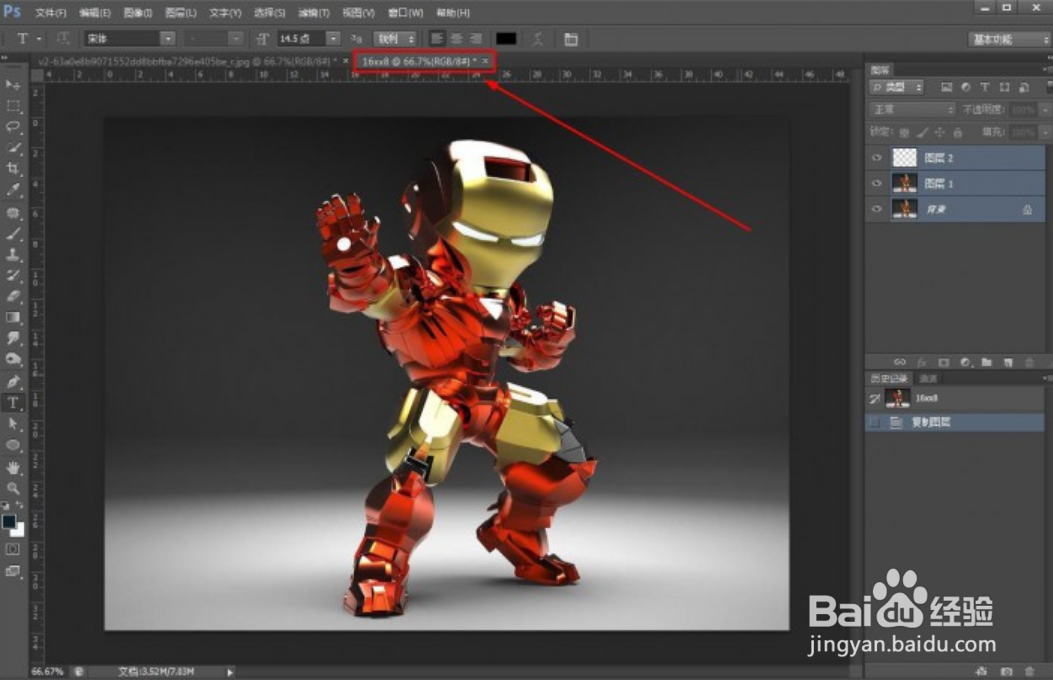Toggle lock position
1053x680 pixels.
940,132
